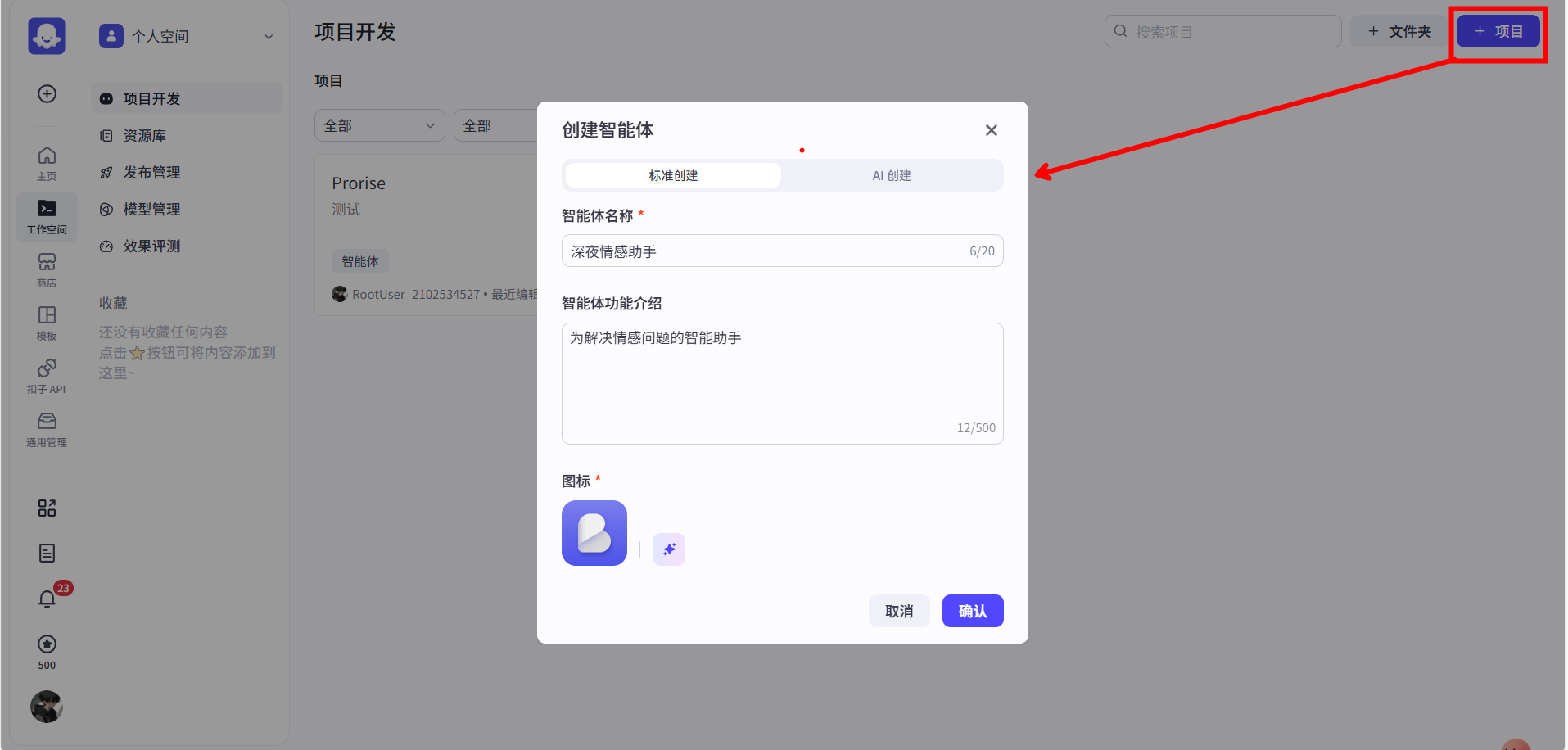Select the 标准创建 tab
Screen dimensions: 1568x750
click(673, 175)
